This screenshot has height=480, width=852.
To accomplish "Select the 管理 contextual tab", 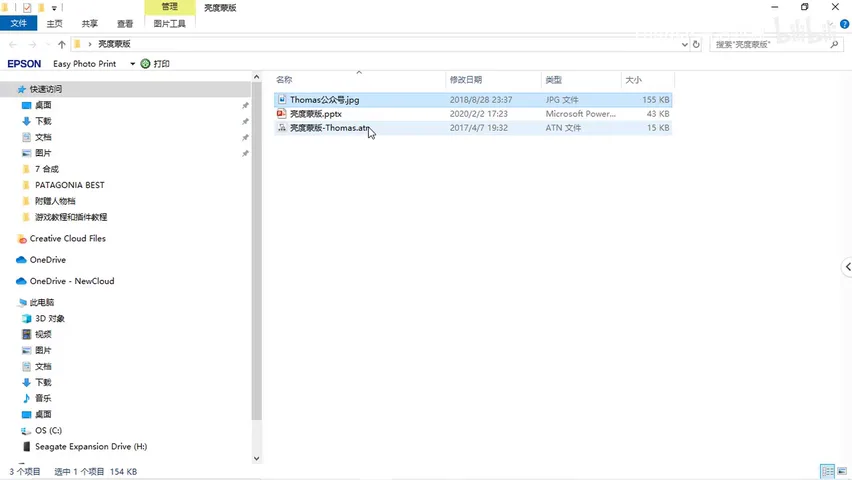I will coord(170,7).
